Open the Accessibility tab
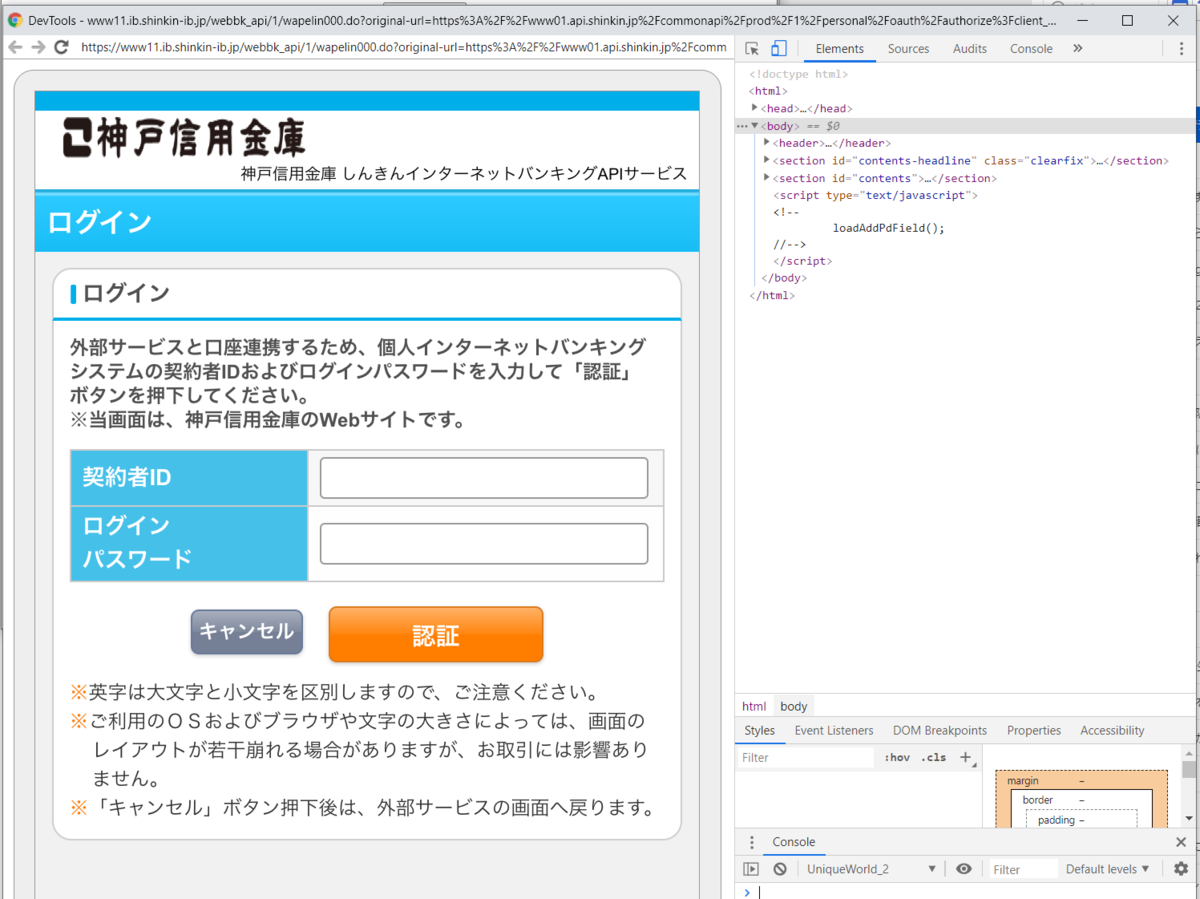This screenshot has width=1200, height=899. [1112, 730]
